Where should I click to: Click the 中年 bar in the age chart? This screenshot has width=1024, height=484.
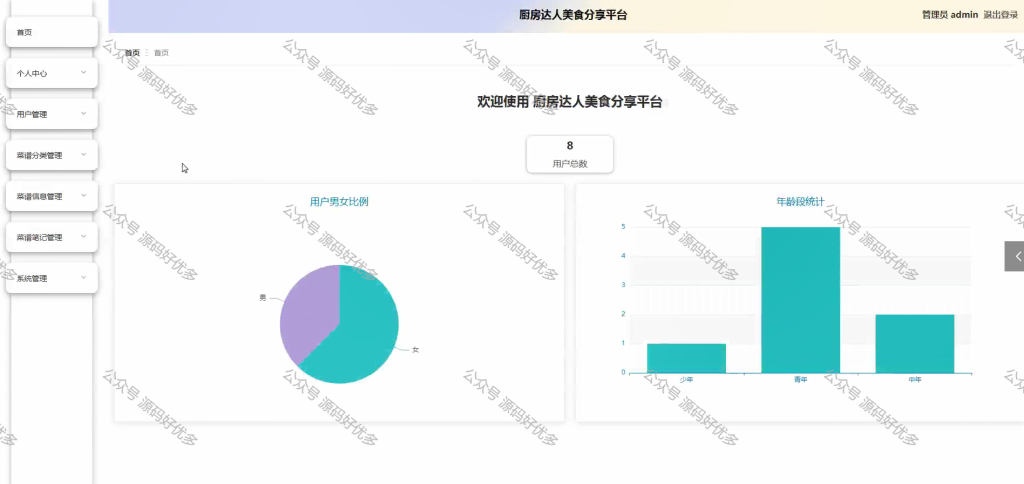(915, 344)
